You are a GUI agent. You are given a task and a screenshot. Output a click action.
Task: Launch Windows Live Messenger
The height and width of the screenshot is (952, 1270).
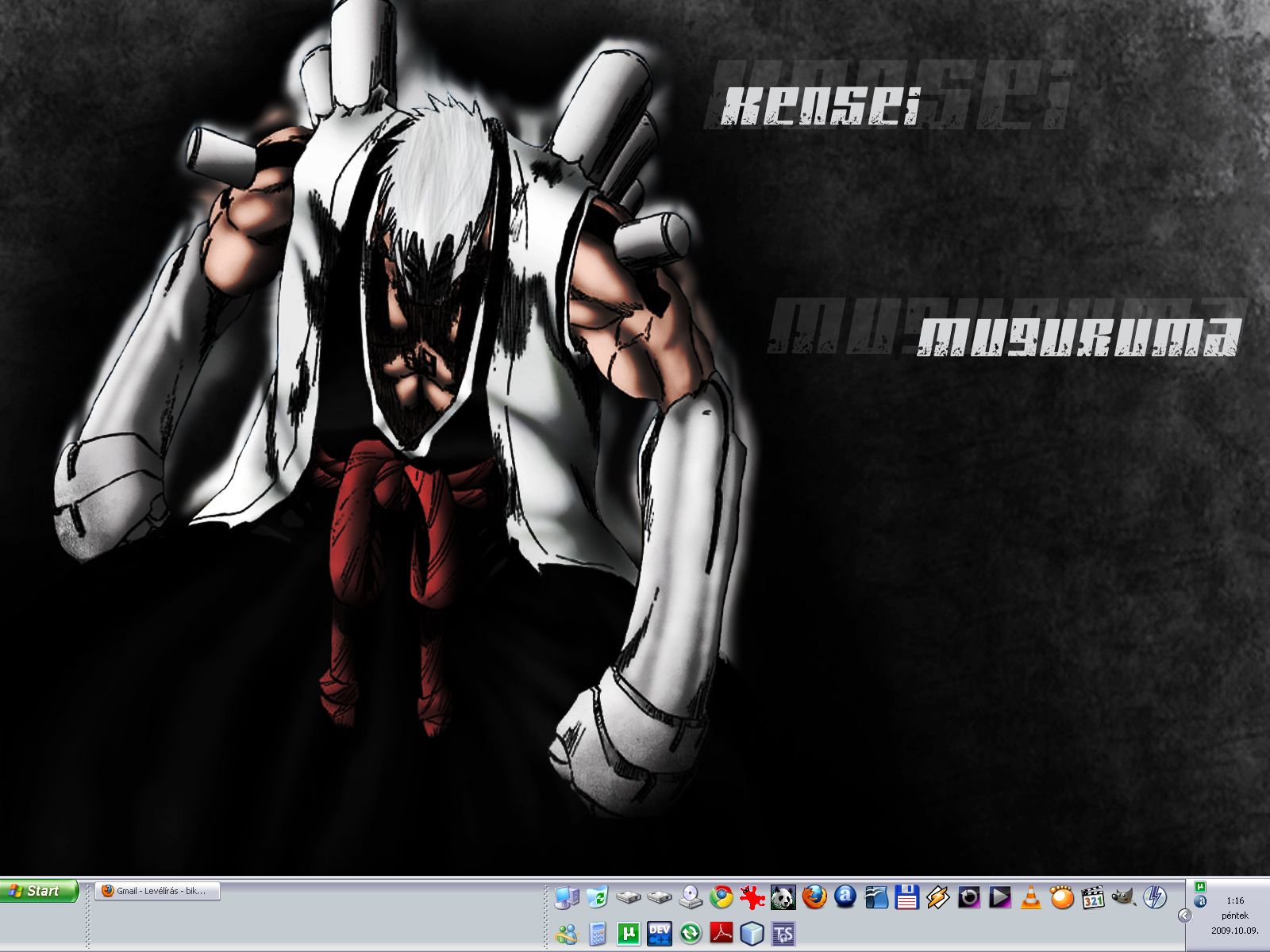pyautogui.click(x=568, y=934)
